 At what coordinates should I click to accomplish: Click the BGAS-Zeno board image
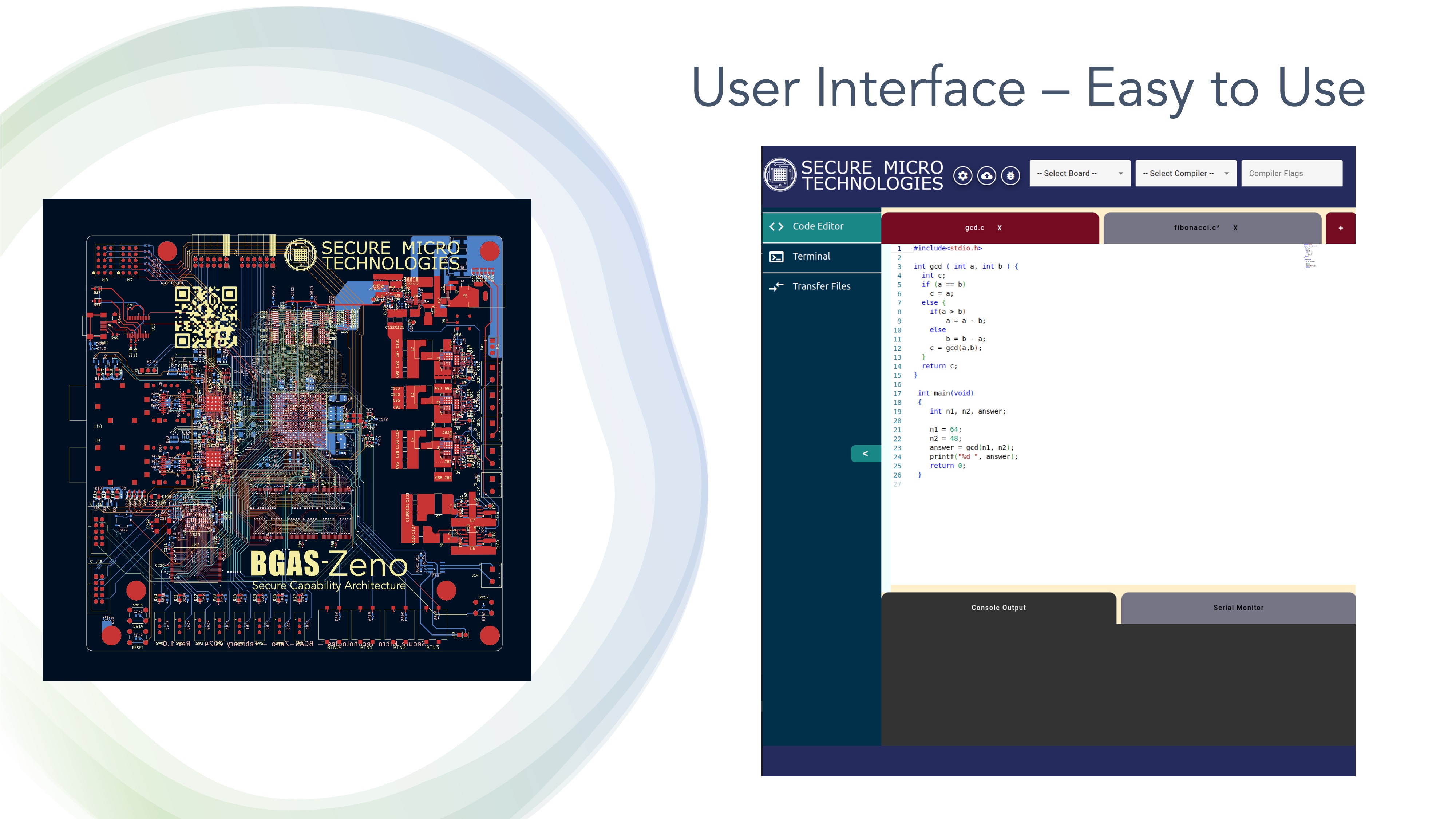tap(287, 440)
